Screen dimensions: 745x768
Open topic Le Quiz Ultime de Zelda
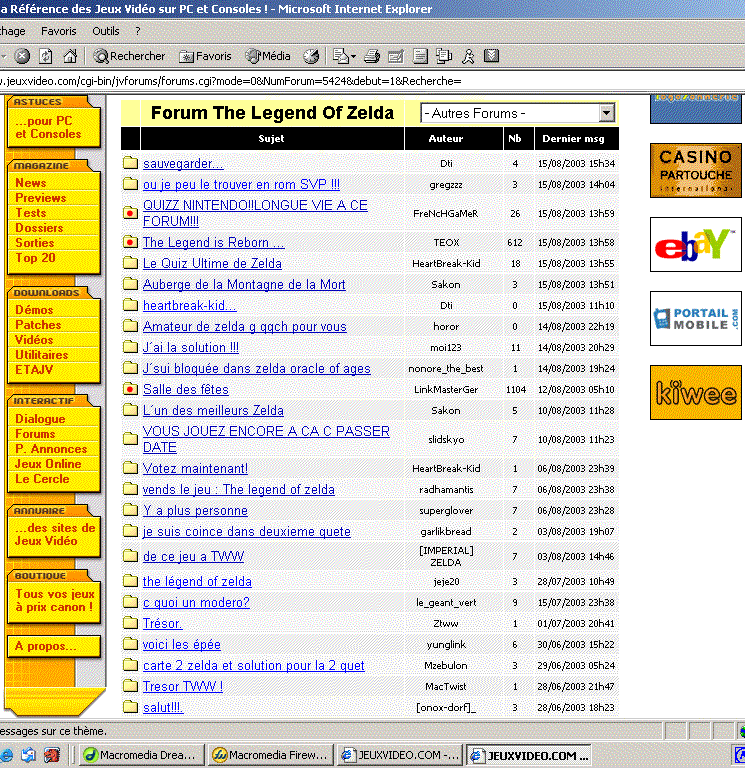(x=212, y=264)
